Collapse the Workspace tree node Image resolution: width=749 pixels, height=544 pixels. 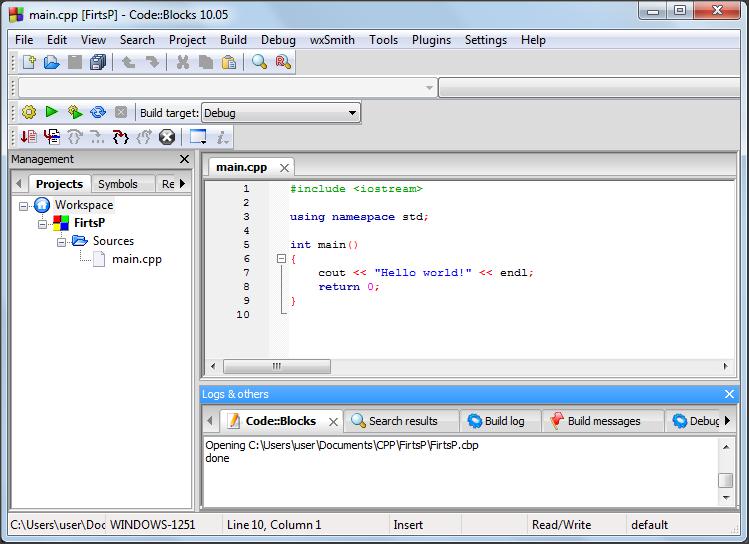23,206
